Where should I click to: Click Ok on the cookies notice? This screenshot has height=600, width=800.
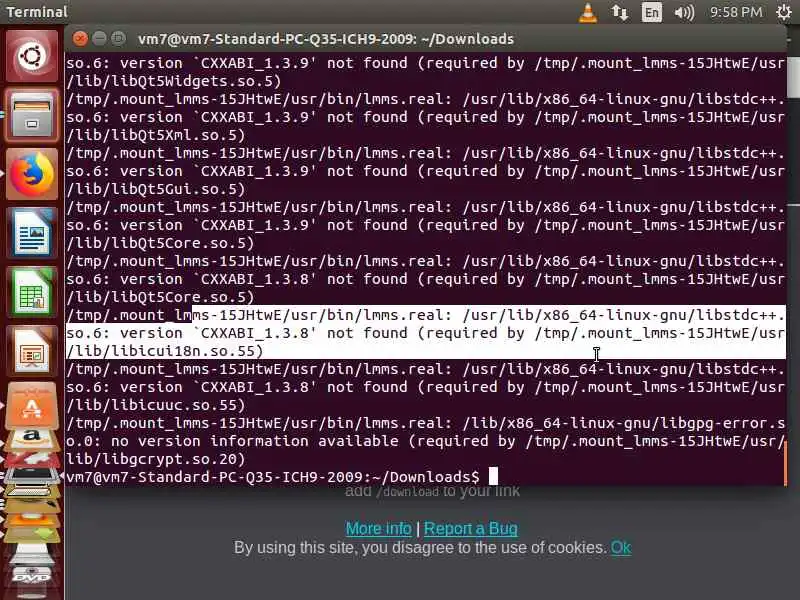point(621,547)
